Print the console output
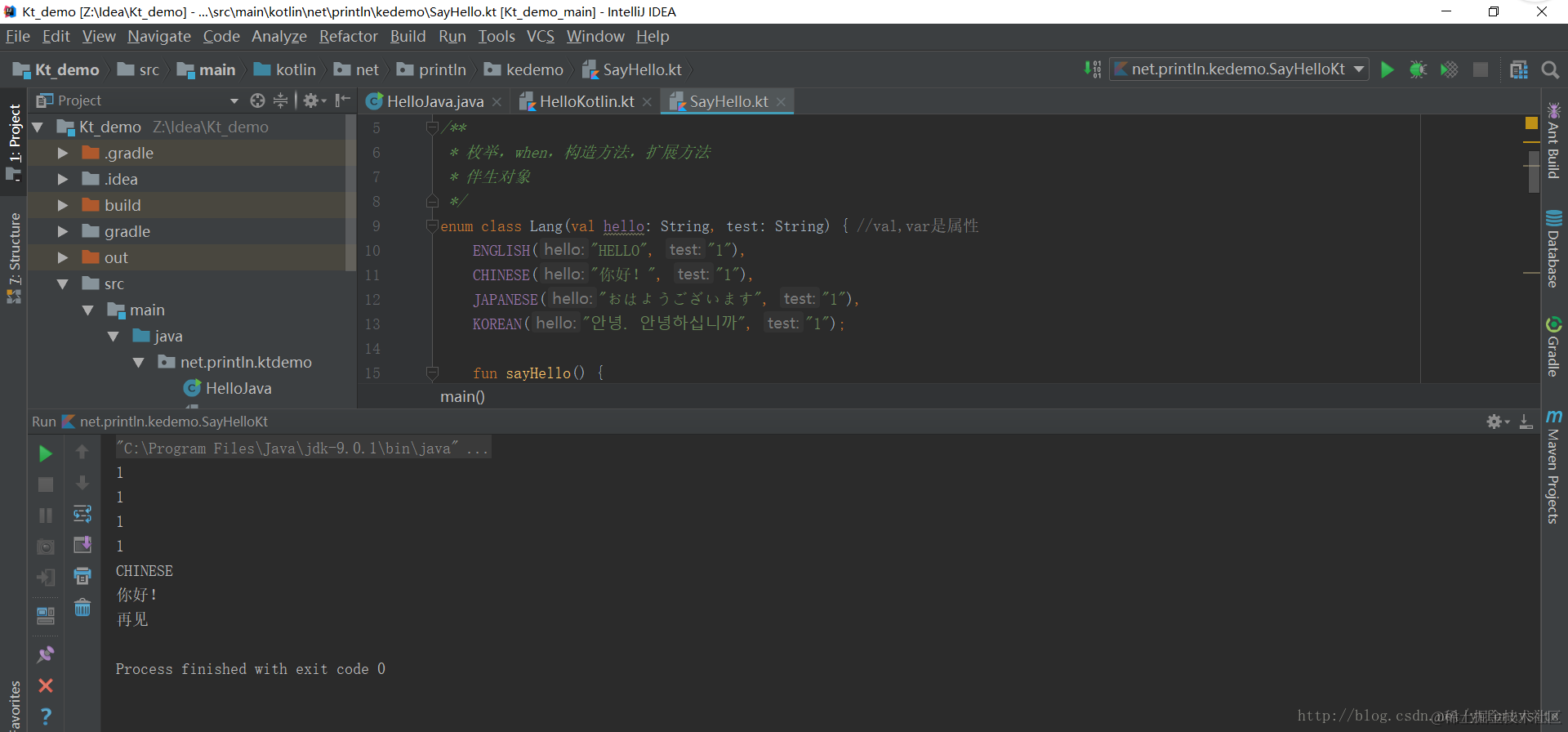 82,576
